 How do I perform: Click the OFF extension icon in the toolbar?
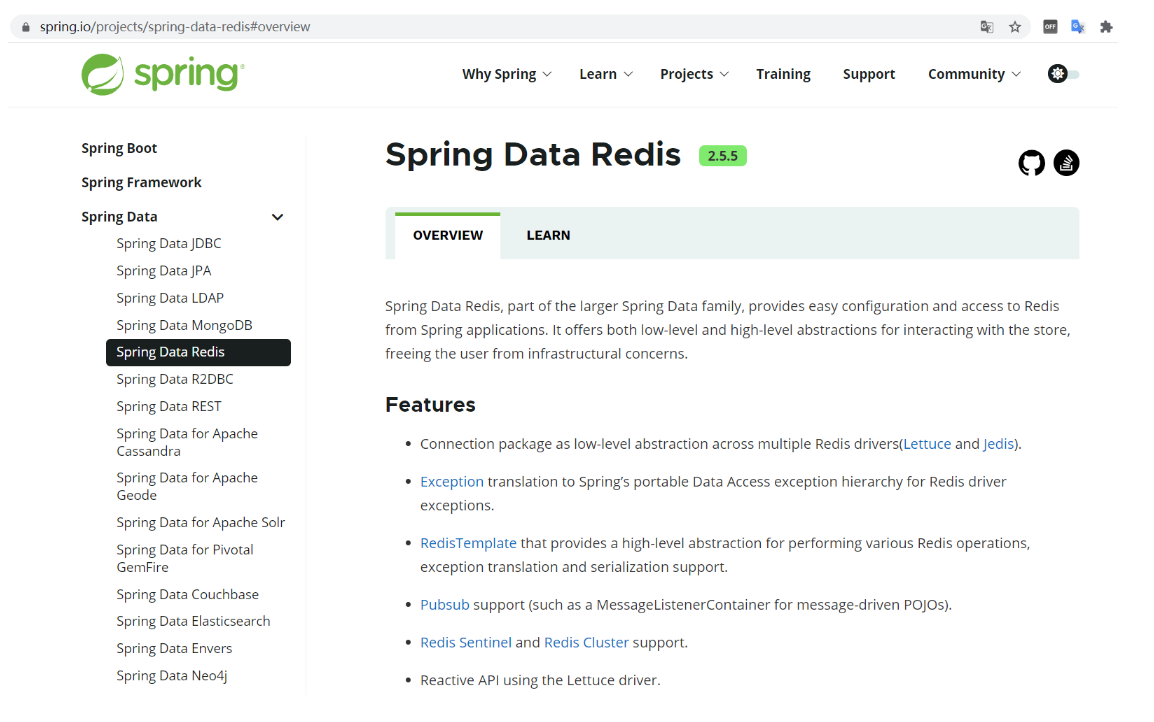(x=1050, y=27)
